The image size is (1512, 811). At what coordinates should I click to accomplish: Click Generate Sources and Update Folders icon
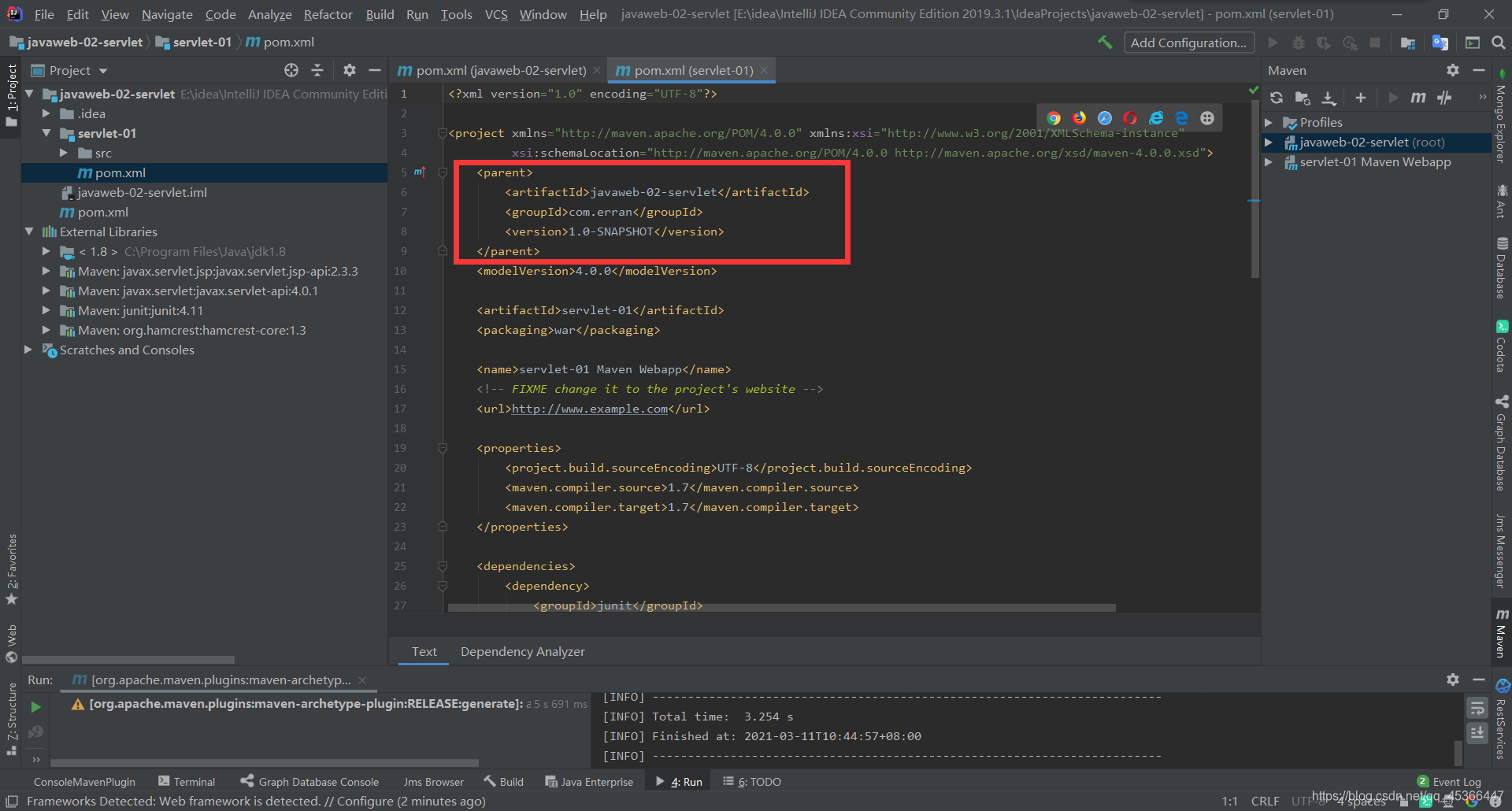click(x=1303, y=98)
